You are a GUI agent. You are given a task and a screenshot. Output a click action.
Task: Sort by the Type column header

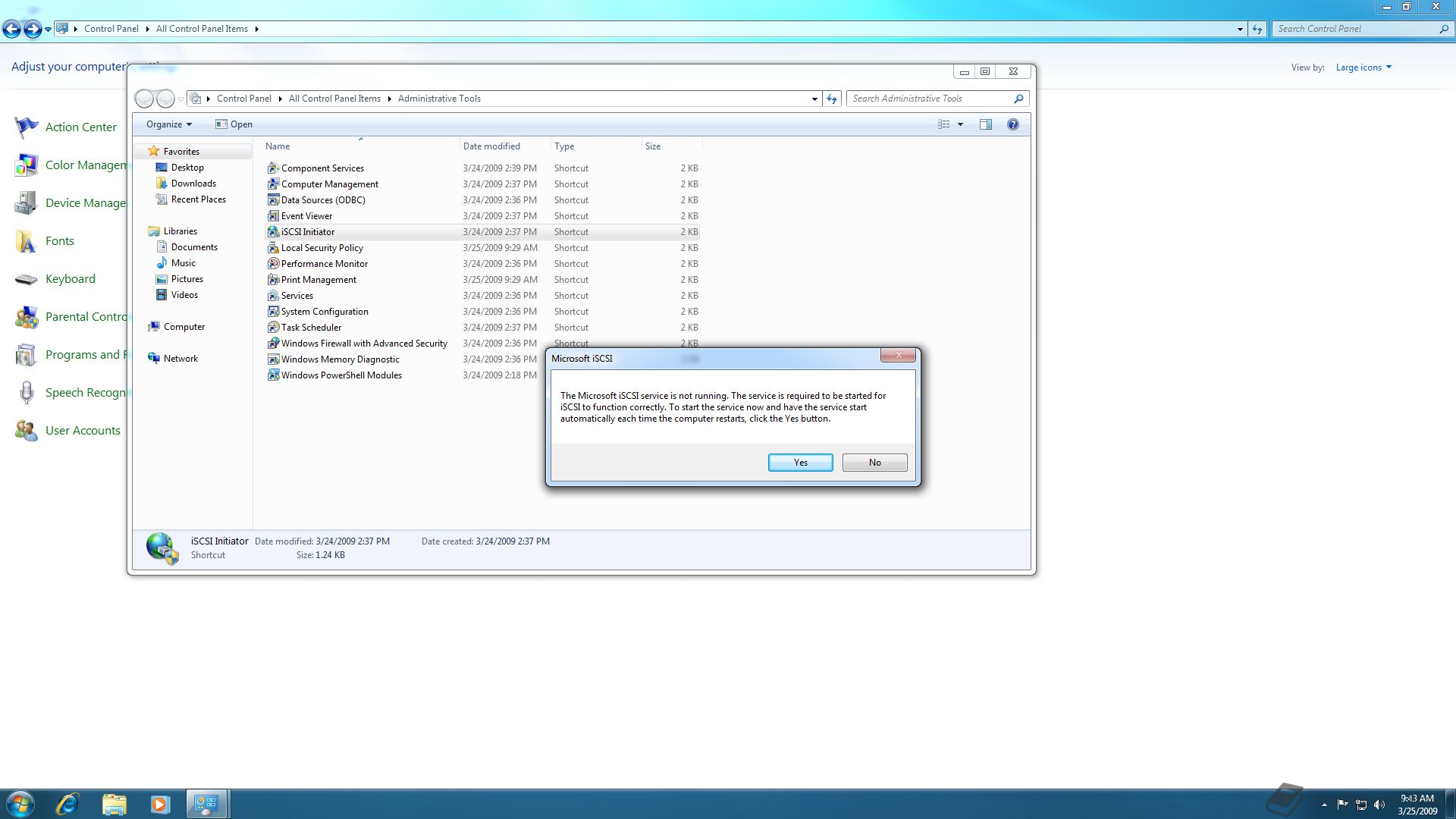point(595,146)
